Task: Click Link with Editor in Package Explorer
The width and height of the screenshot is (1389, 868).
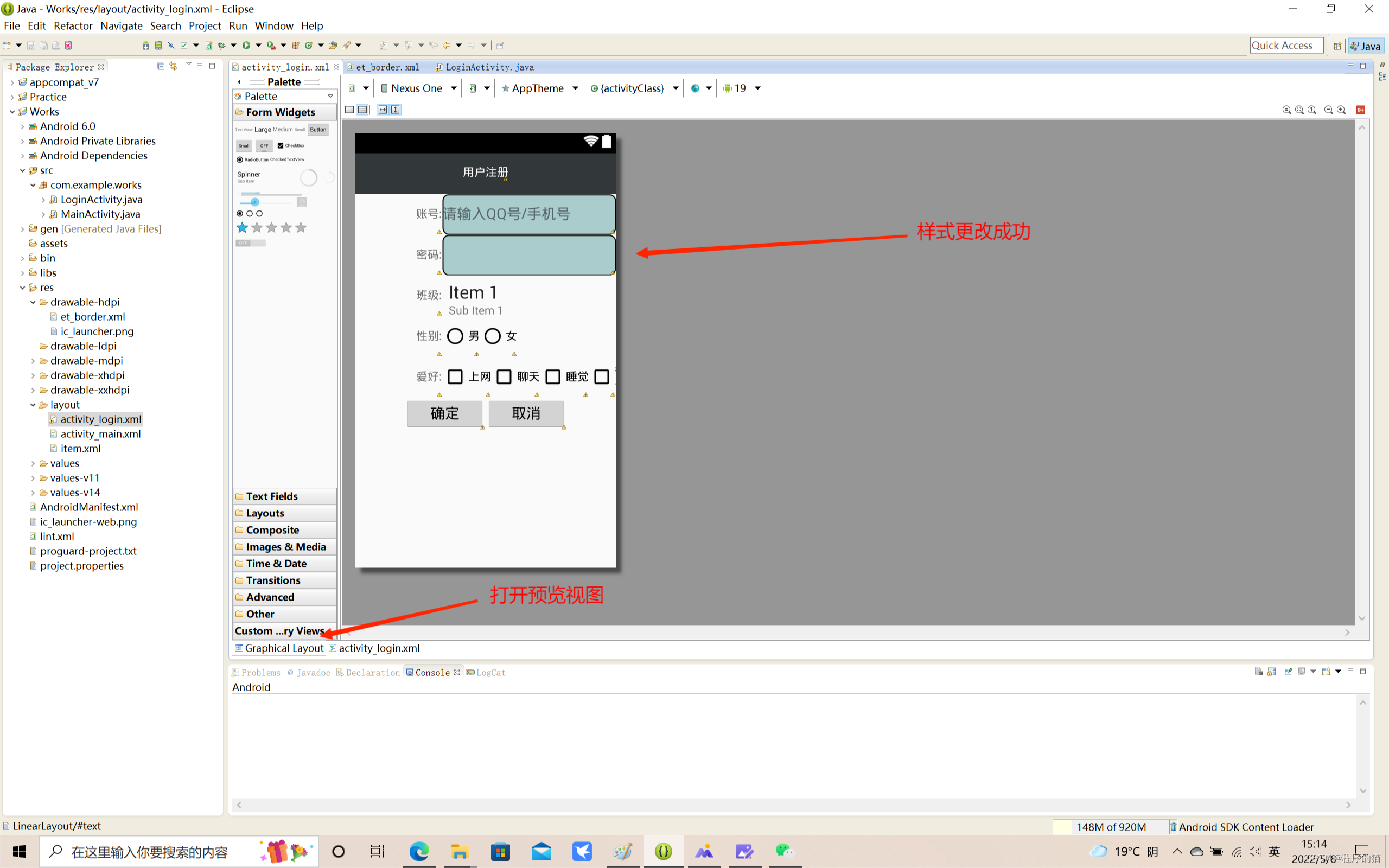Action: 173,67
